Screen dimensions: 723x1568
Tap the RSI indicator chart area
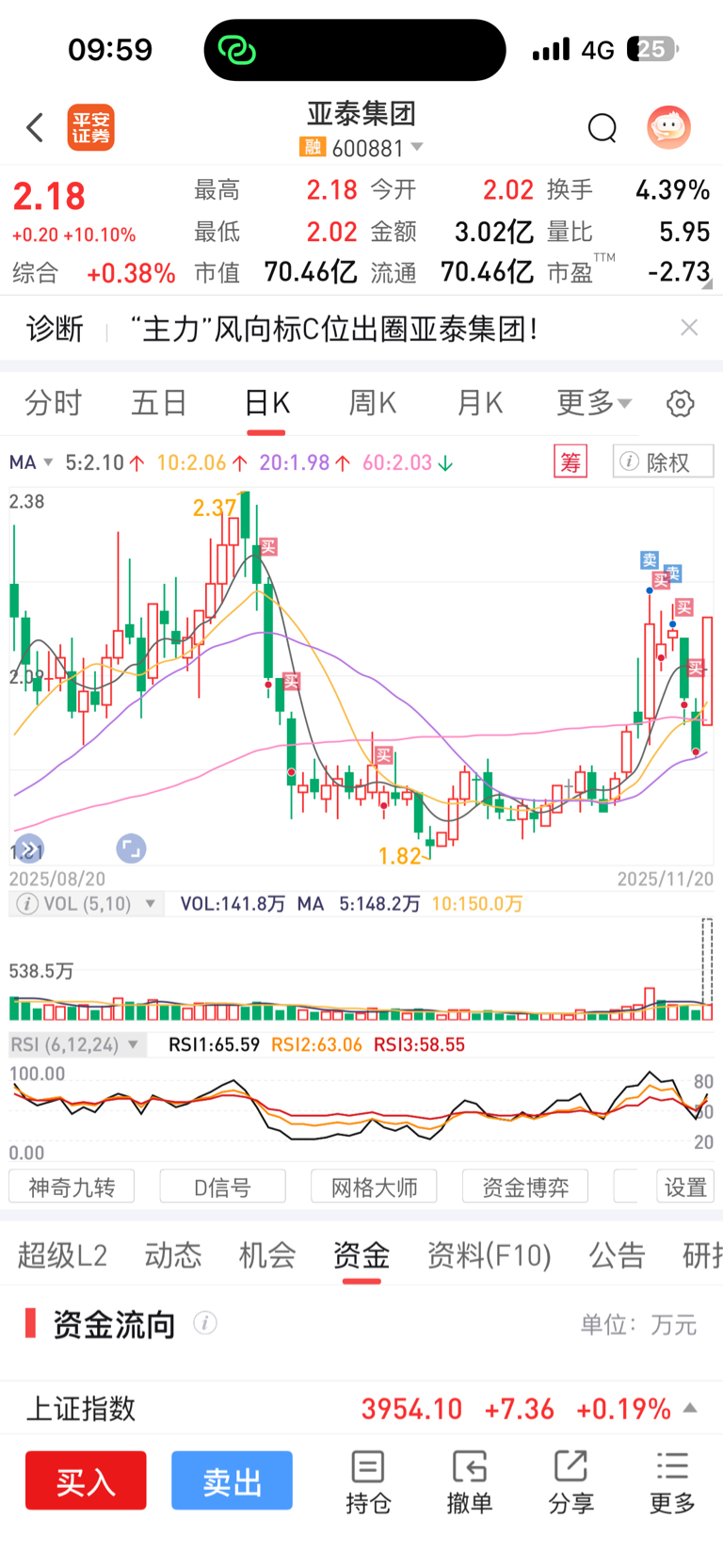(361, 1111)
